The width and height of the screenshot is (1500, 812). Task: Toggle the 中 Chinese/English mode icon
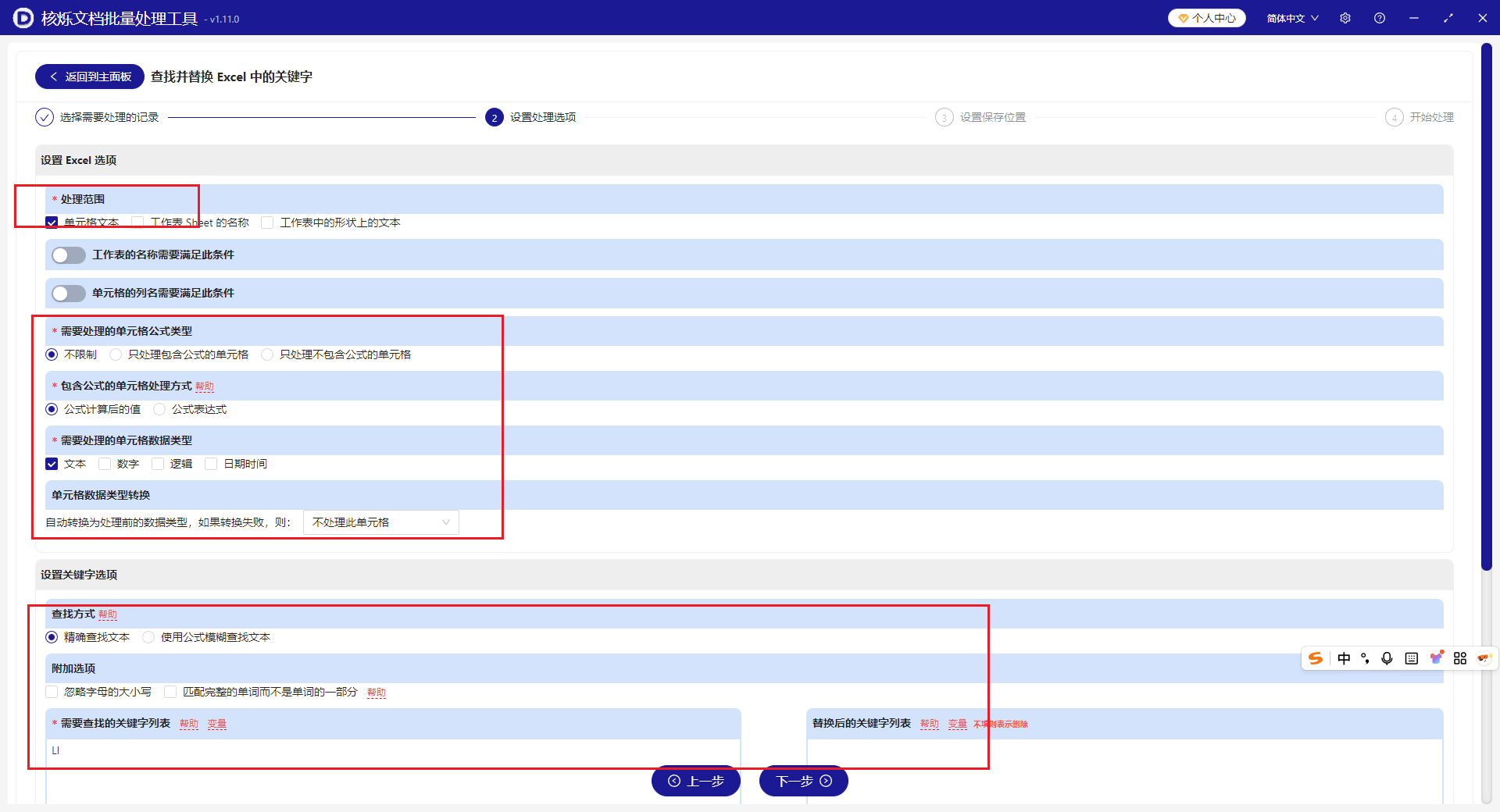pos(1344,658)
